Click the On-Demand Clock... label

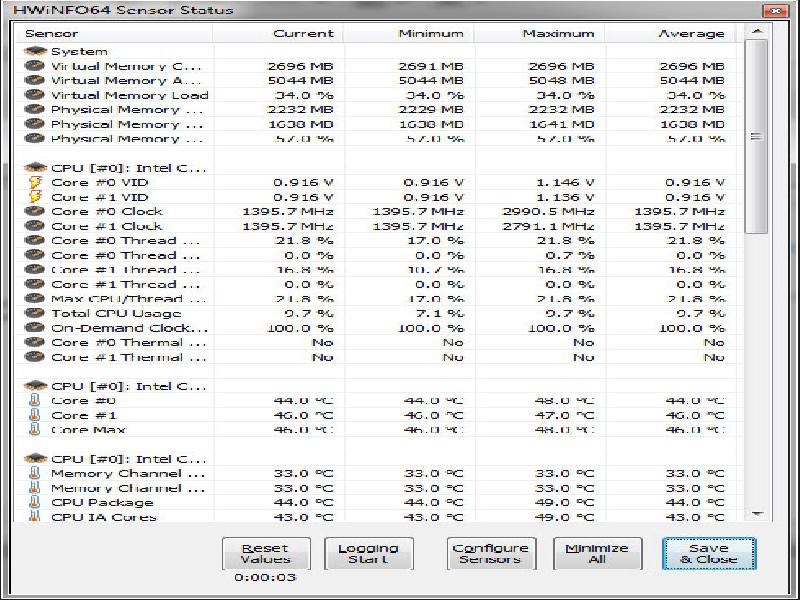tap(130, 328)
